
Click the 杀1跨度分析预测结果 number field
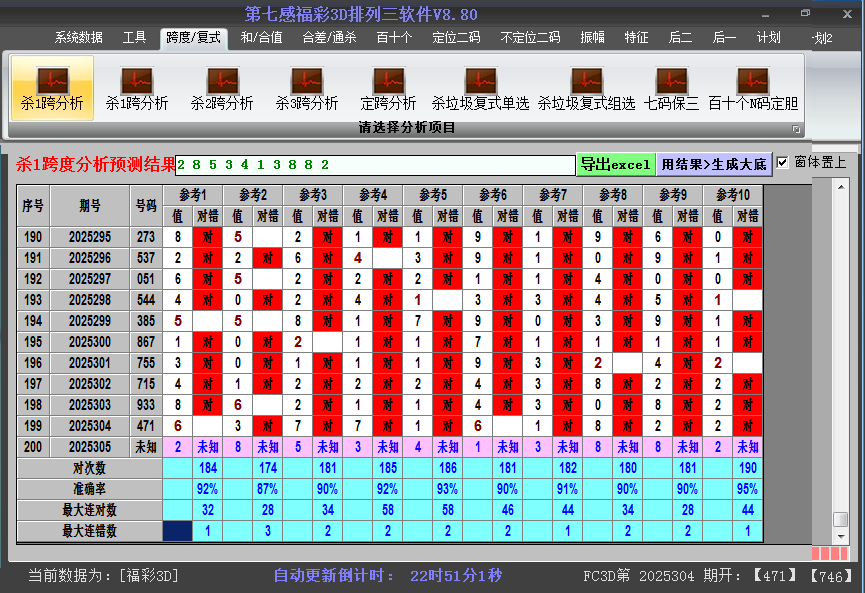click(375, 165)
